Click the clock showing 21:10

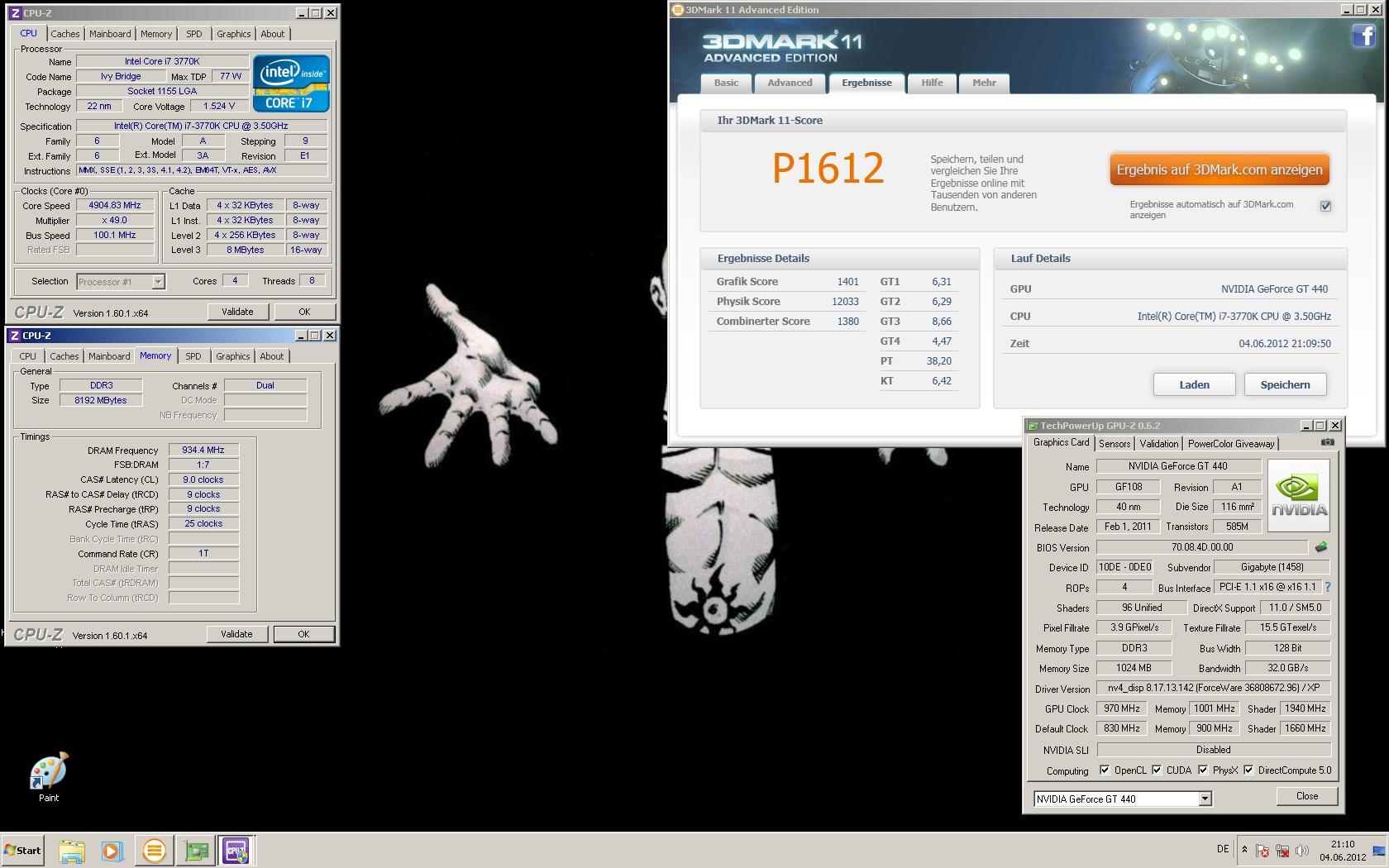coord(1343,844)
